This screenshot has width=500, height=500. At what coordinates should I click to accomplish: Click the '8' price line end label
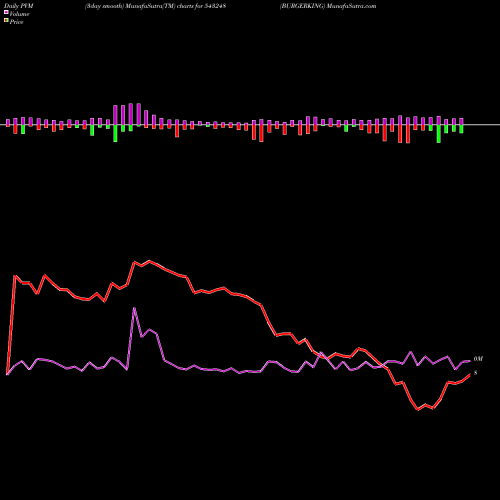475,373
